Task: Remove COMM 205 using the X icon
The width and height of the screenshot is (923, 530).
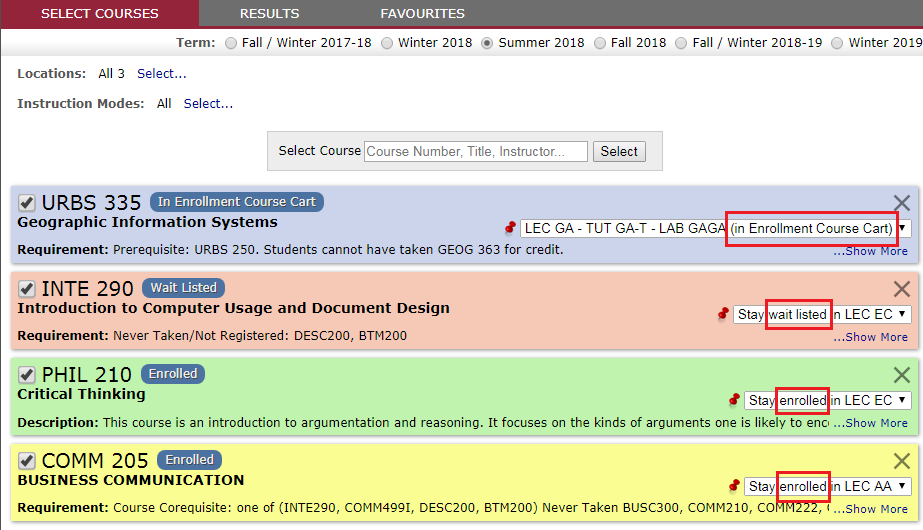Action: coord(901,461)
